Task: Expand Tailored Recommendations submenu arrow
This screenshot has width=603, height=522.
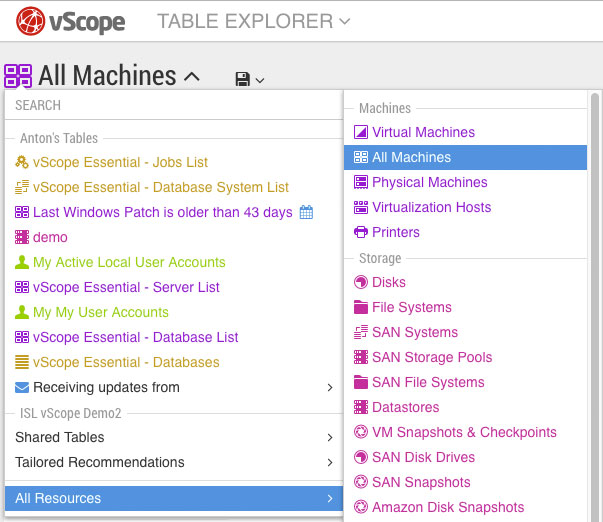Action: tap(330, 462)
